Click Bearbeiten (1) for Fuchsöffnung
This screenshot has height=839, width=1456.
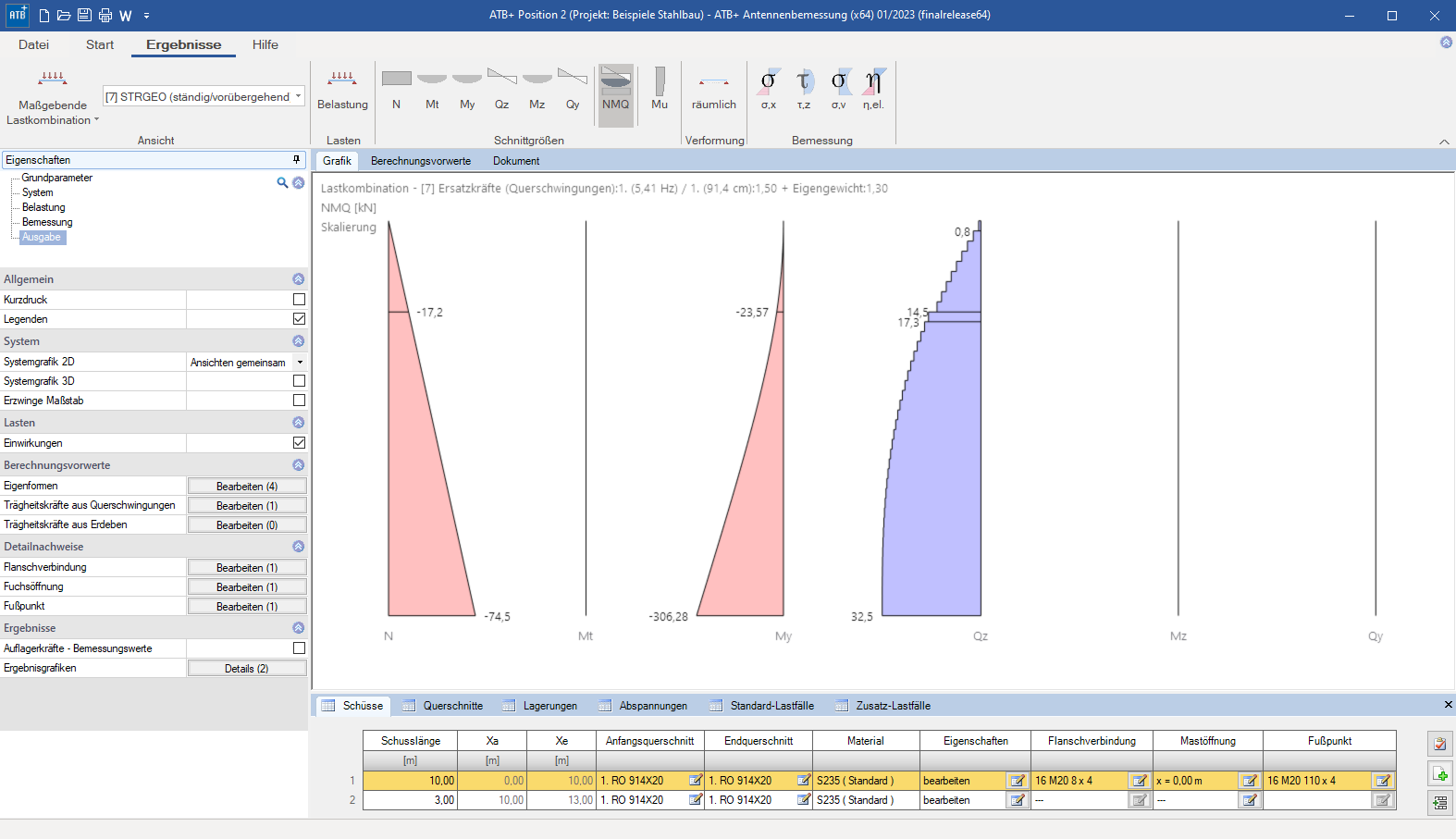coord(247,587)
